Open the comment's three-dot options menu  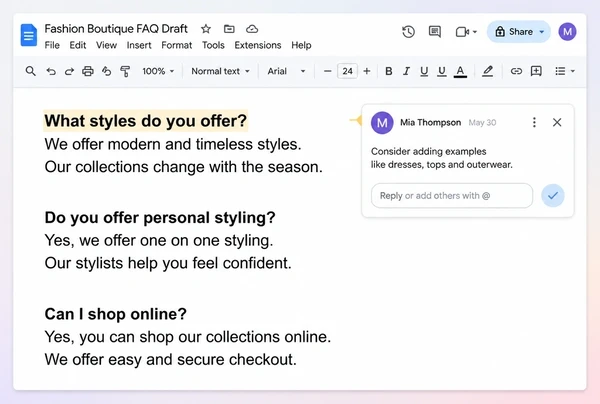point(534,122)
